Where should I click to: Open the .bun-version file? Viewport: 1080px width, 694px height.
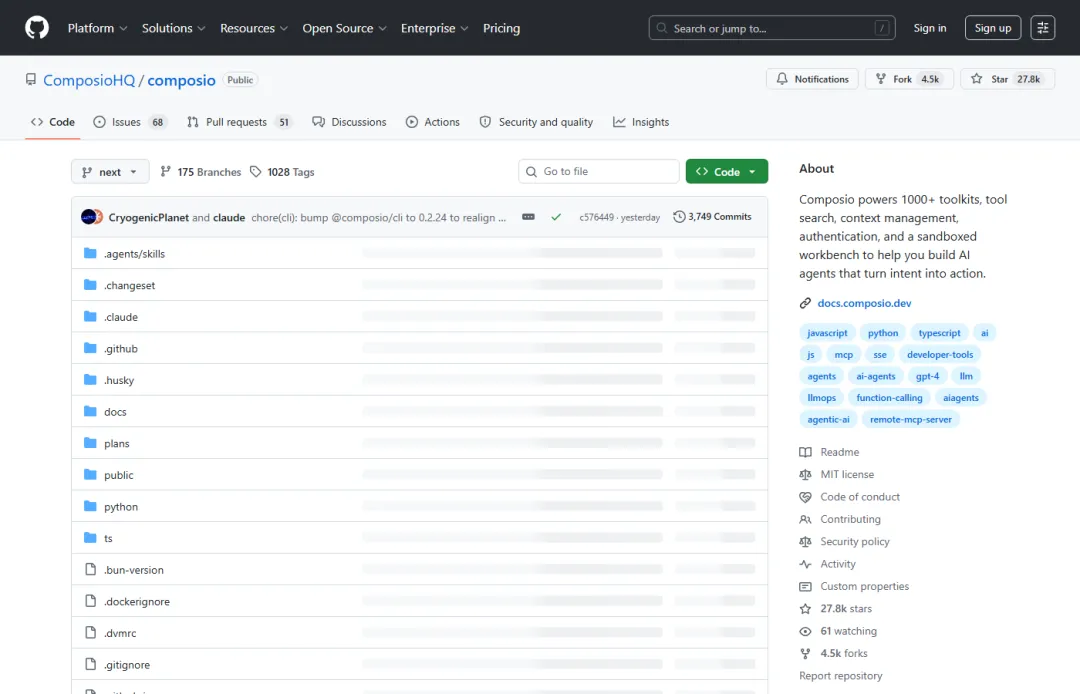134,571
